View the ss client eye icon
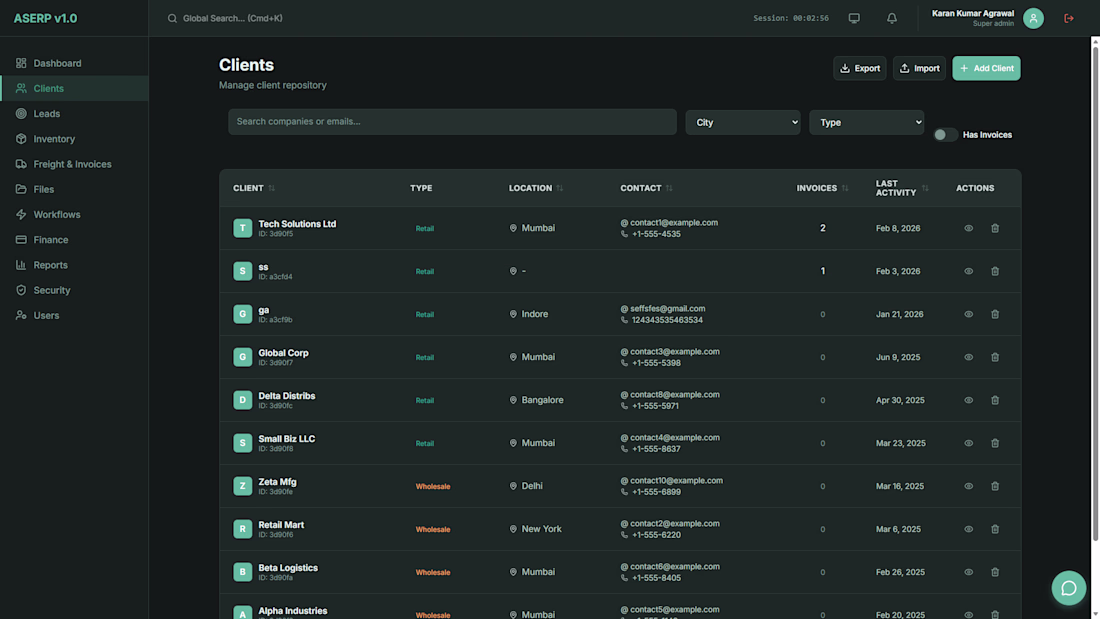 968,271
